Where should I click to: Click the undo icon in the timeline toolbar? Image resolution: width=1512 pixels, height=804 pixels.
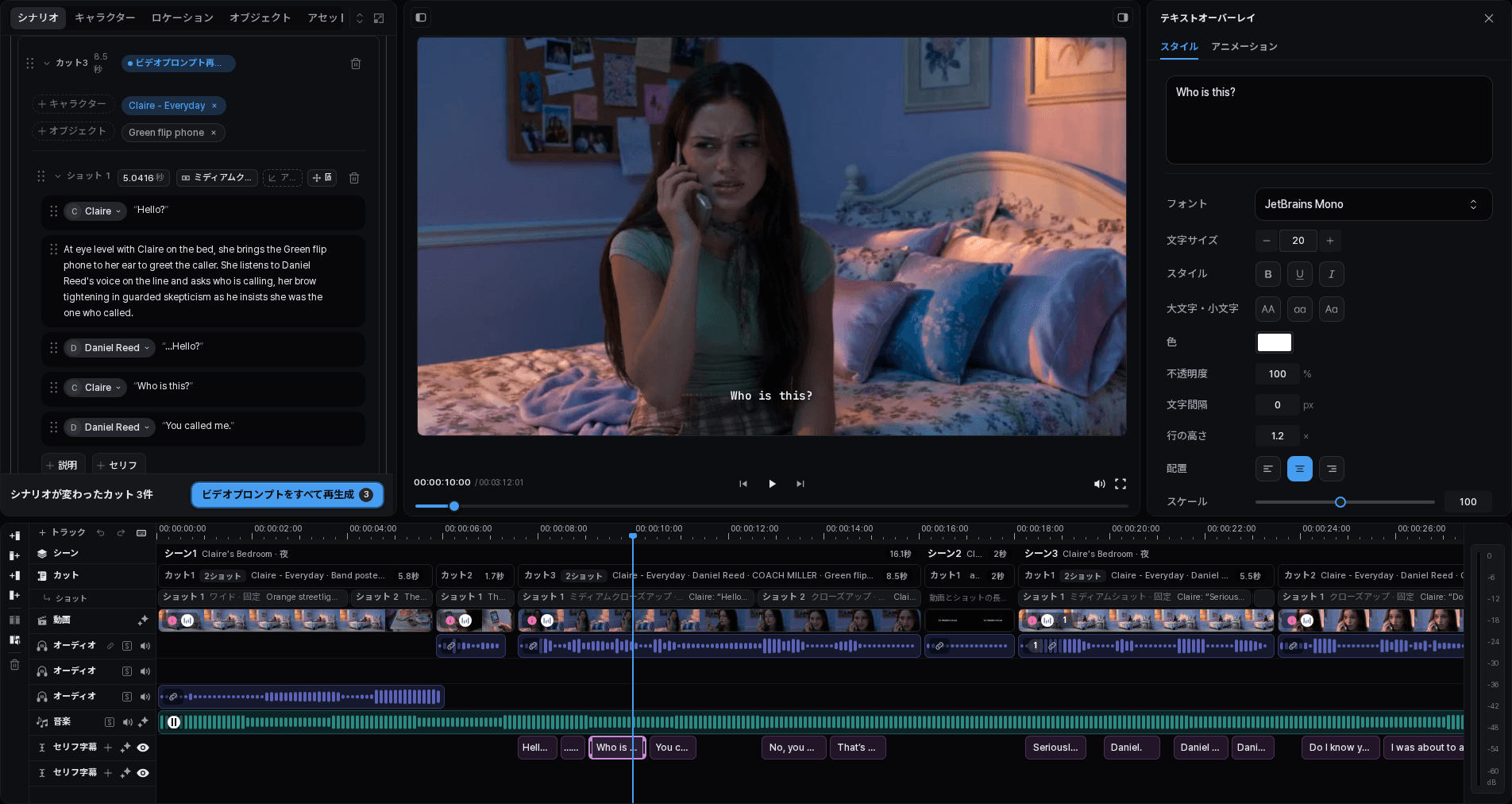pos(101,533)
